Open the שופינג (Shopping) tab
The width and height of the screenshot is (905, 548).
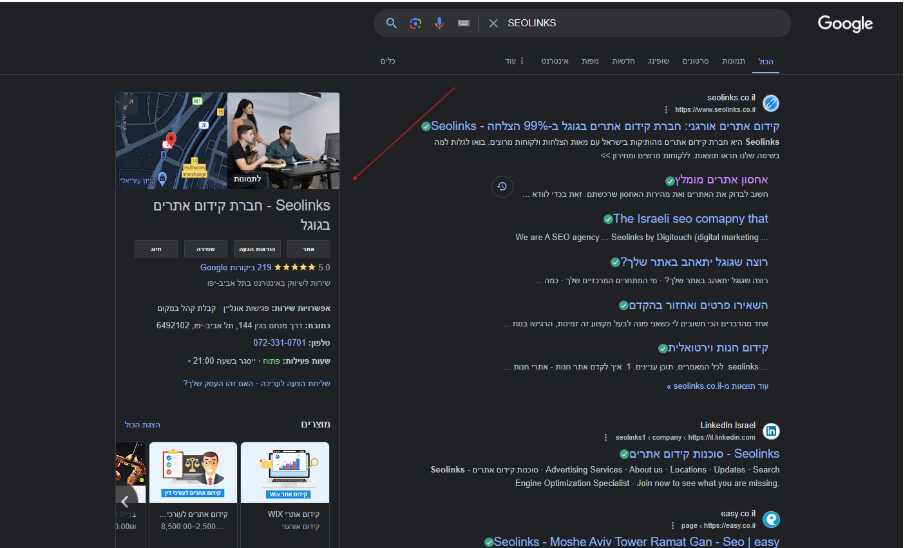click(658, 61)
